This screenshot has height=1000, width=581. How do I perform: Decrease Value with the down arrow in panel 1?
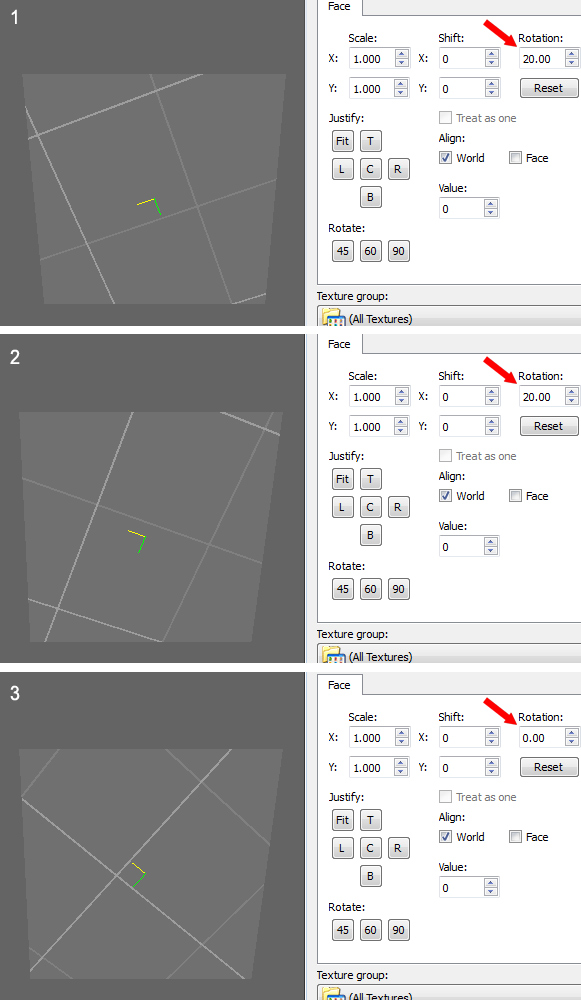click(x=491, y=212)
